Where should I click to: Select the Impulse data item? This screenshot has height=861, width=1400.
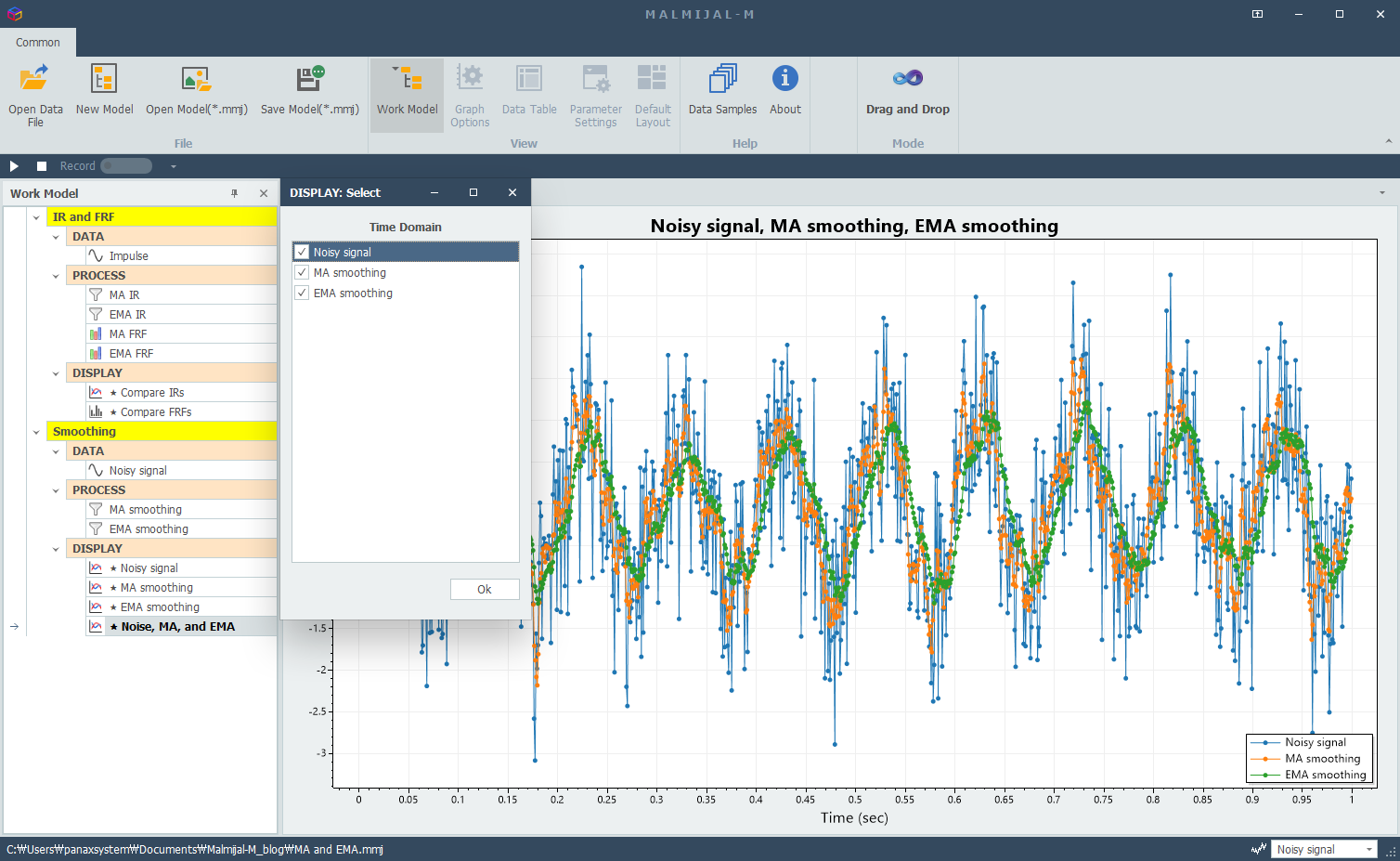(181, 255)
